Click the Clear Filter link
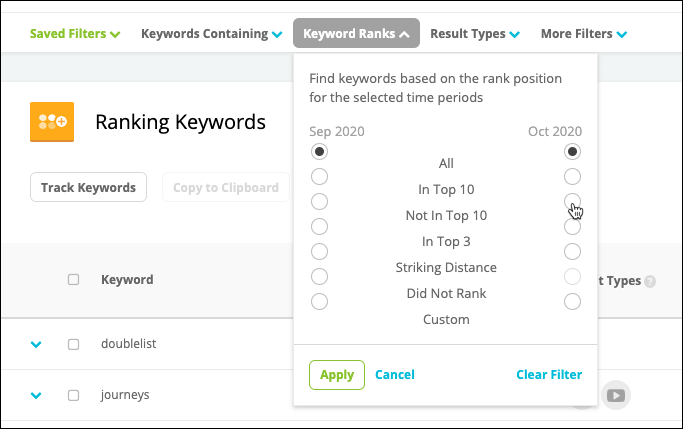This screenshot has width=683, height=429. coord(549,375)
